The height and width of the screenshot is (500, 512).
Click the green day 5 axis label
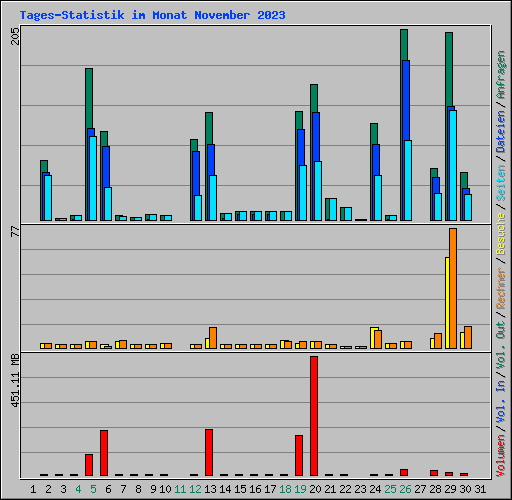click(x=93, y=489)
